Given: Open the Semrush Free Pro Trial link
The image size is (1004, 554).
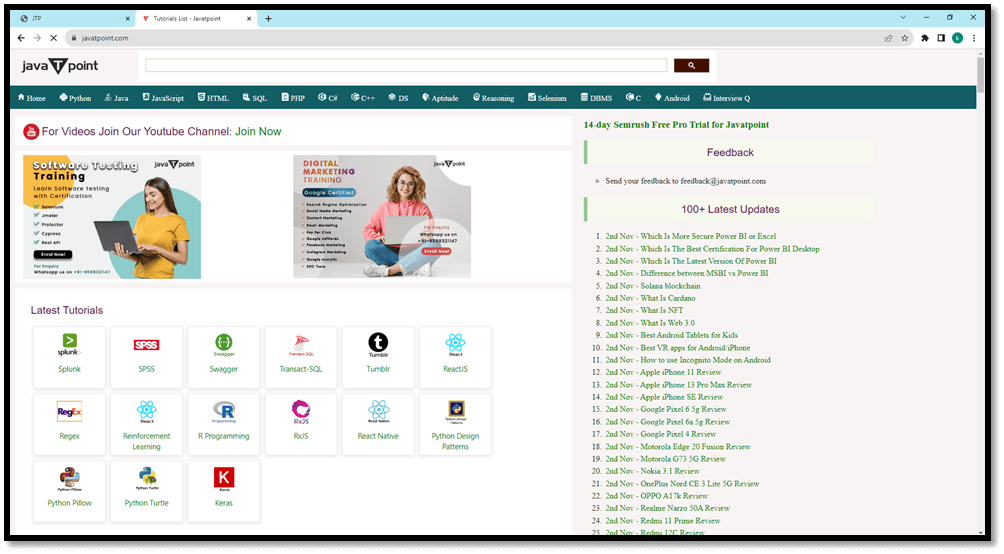Looking at the screenshot, I should (x=676, y=125).
